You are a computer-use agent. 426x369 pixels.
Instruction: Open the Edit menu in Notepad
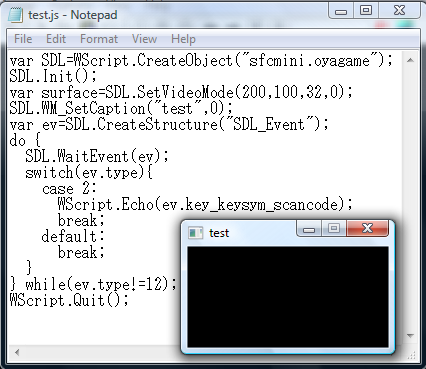coord(56,39)
